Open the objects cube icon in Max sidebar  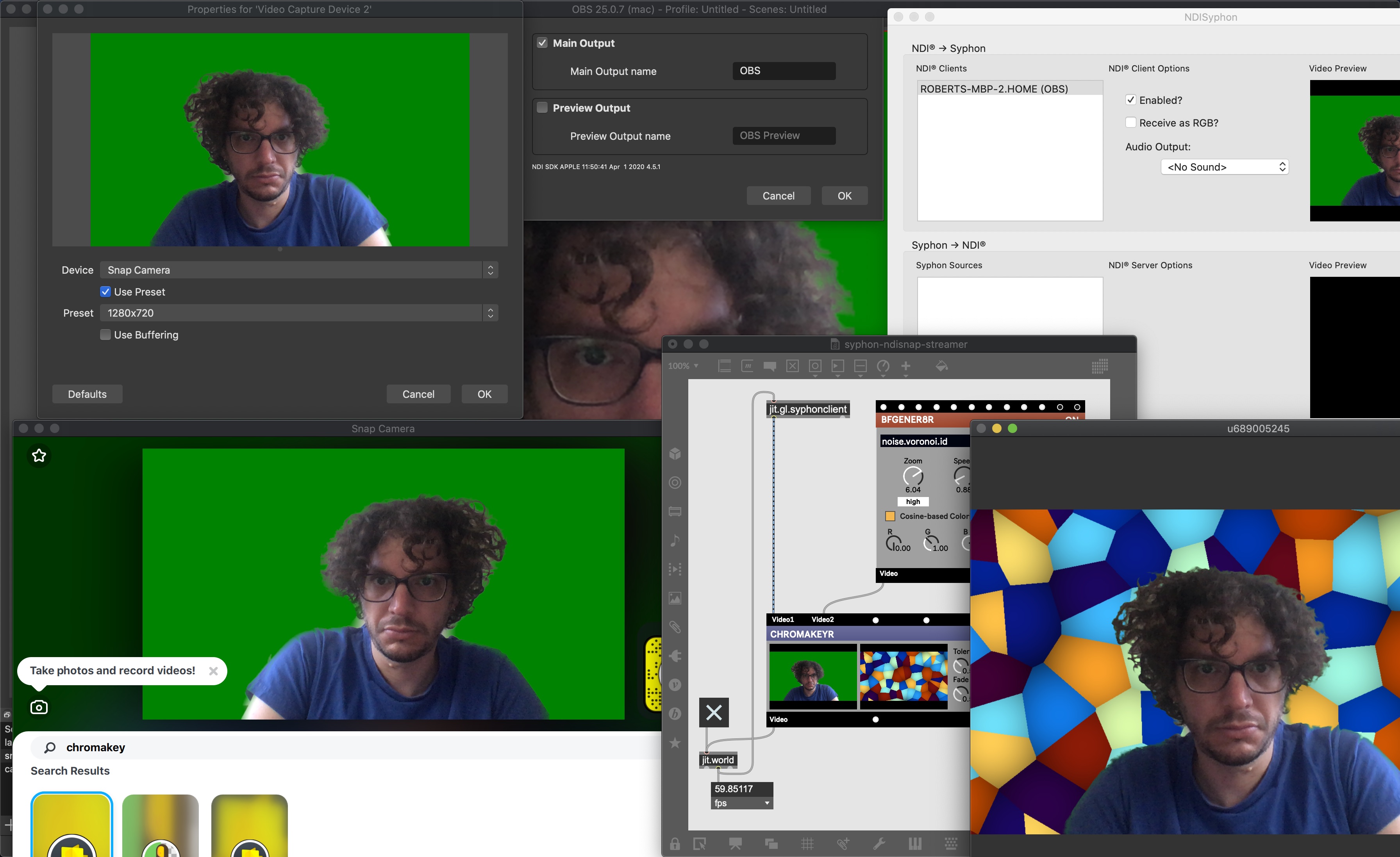(x=675, y=453)
